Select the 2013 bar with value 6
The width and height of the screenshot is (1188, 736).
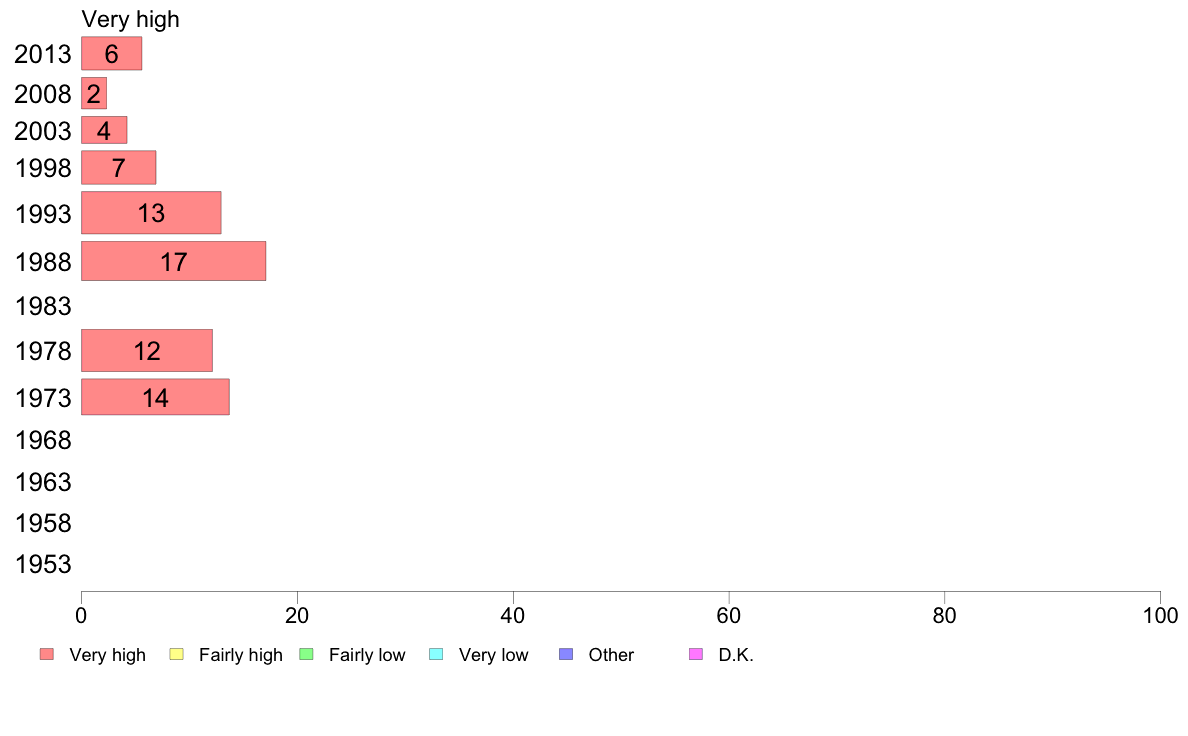tap(111, 54)
